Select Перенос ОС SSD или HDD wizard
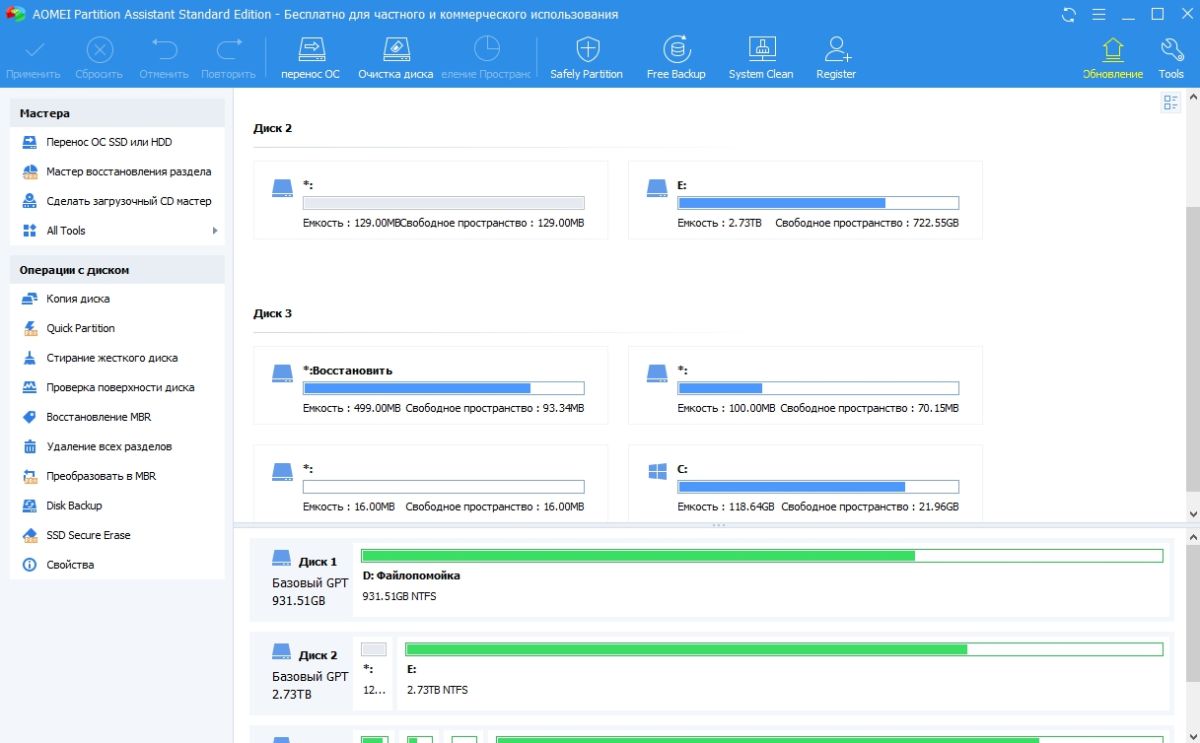 [109, 142]
